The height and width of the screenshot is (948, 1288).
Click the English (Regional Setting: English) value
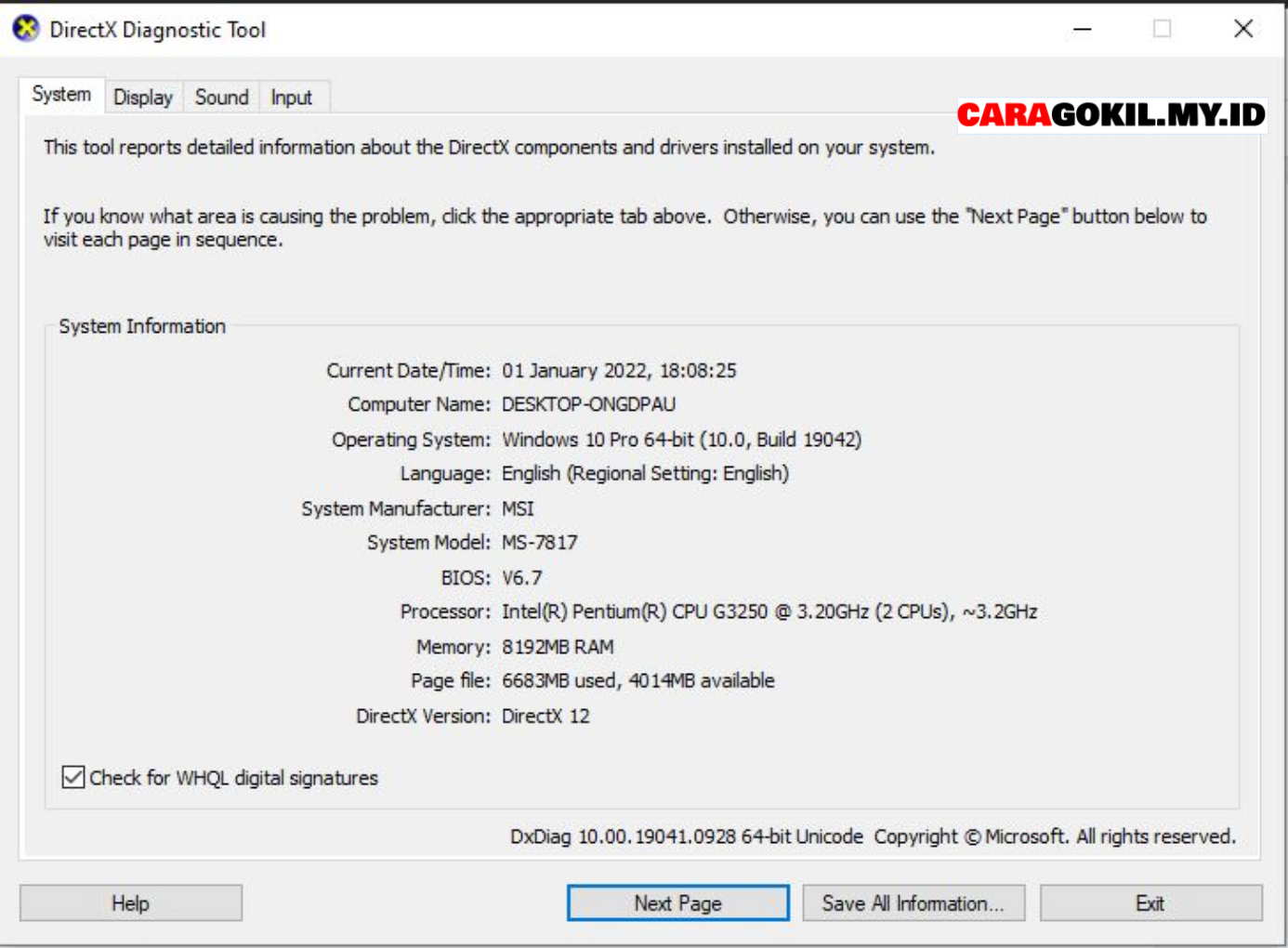[x=645, y=474]
